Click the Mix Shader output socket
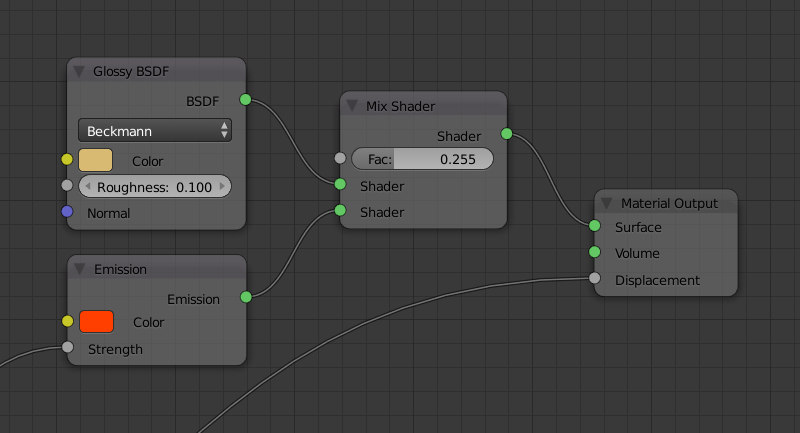This screenshot has height=433, width=800. pyautogui.click(x=506, y=134)
